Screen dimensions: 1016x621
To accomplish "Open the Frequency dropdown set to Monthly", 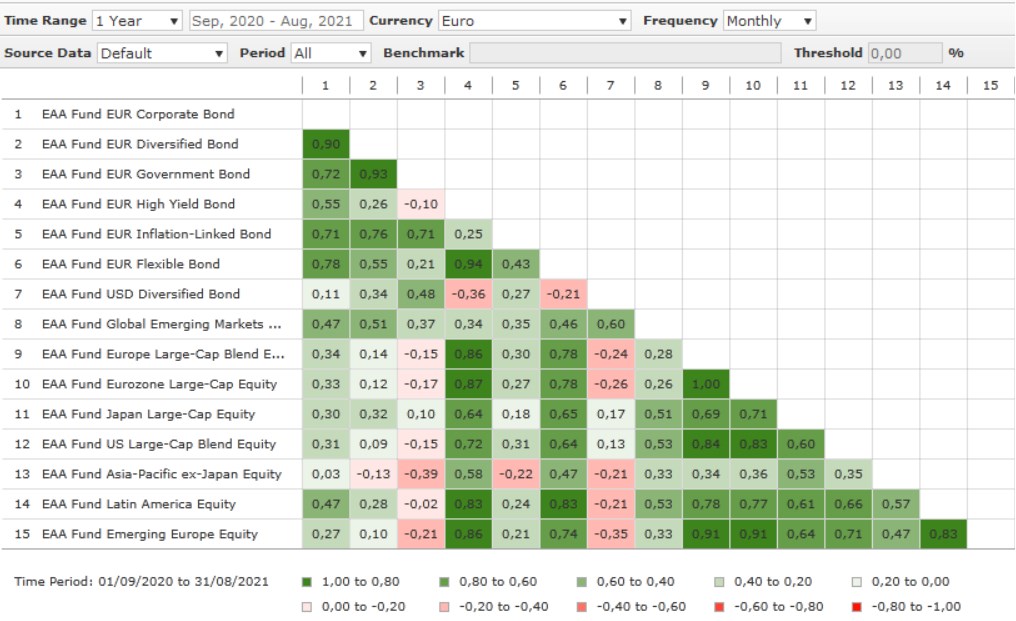I will click(769, 21).
